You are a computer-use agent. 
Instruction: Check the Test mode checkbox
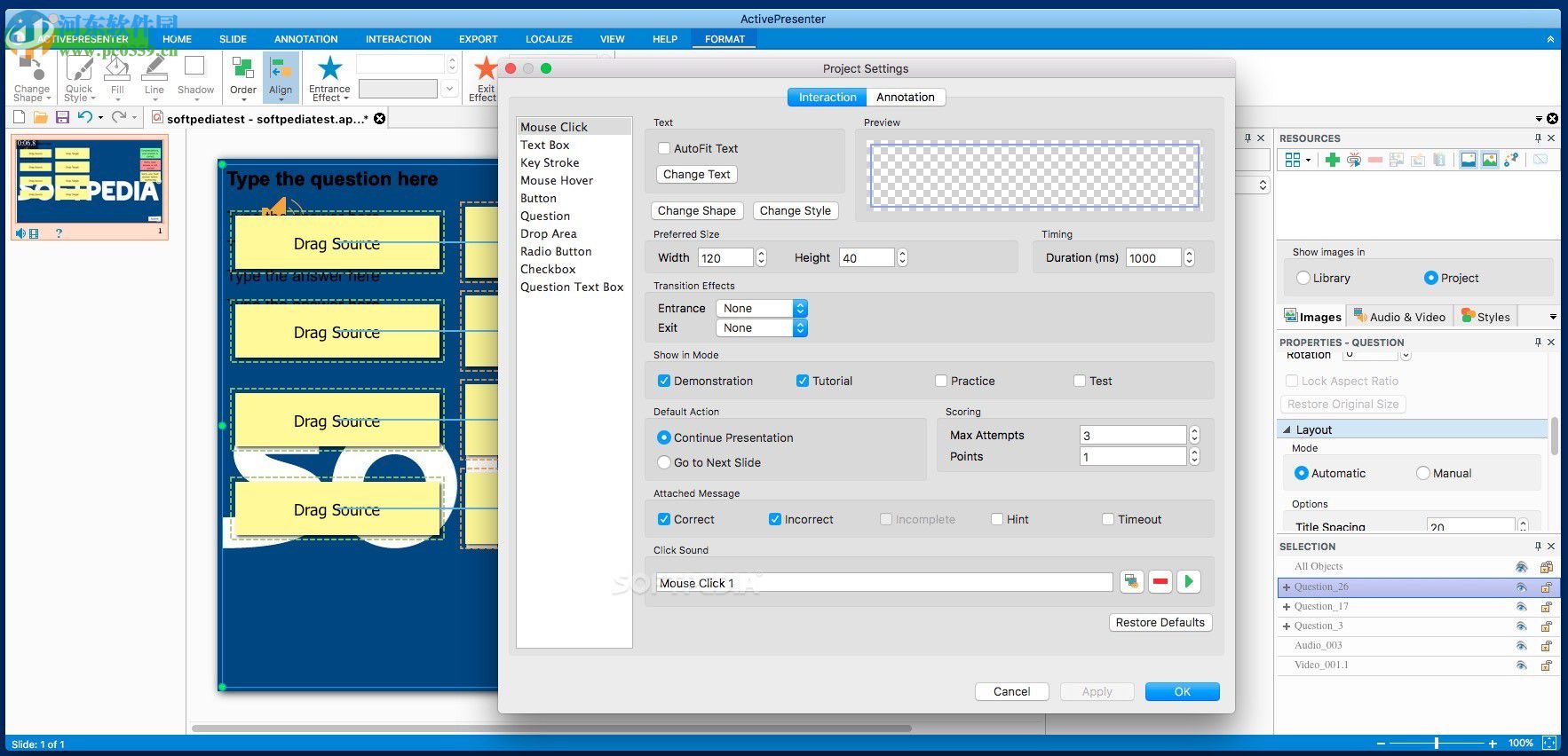pos(1080,381)
